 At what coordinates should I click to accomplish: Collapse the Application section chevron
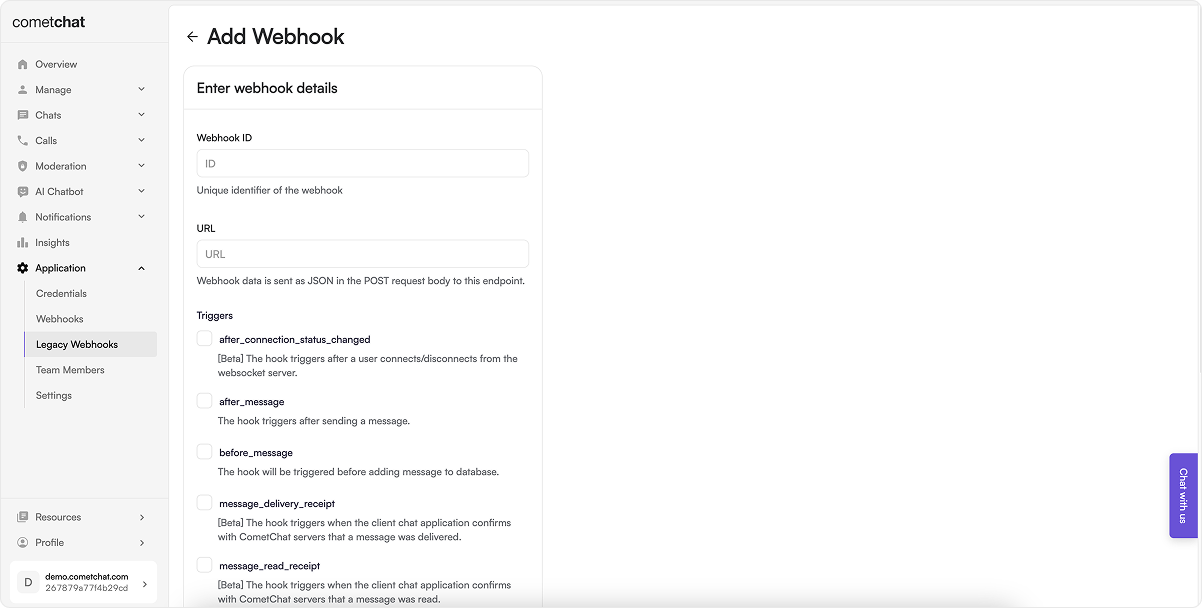pyautogui.click(x=141, y=268)
